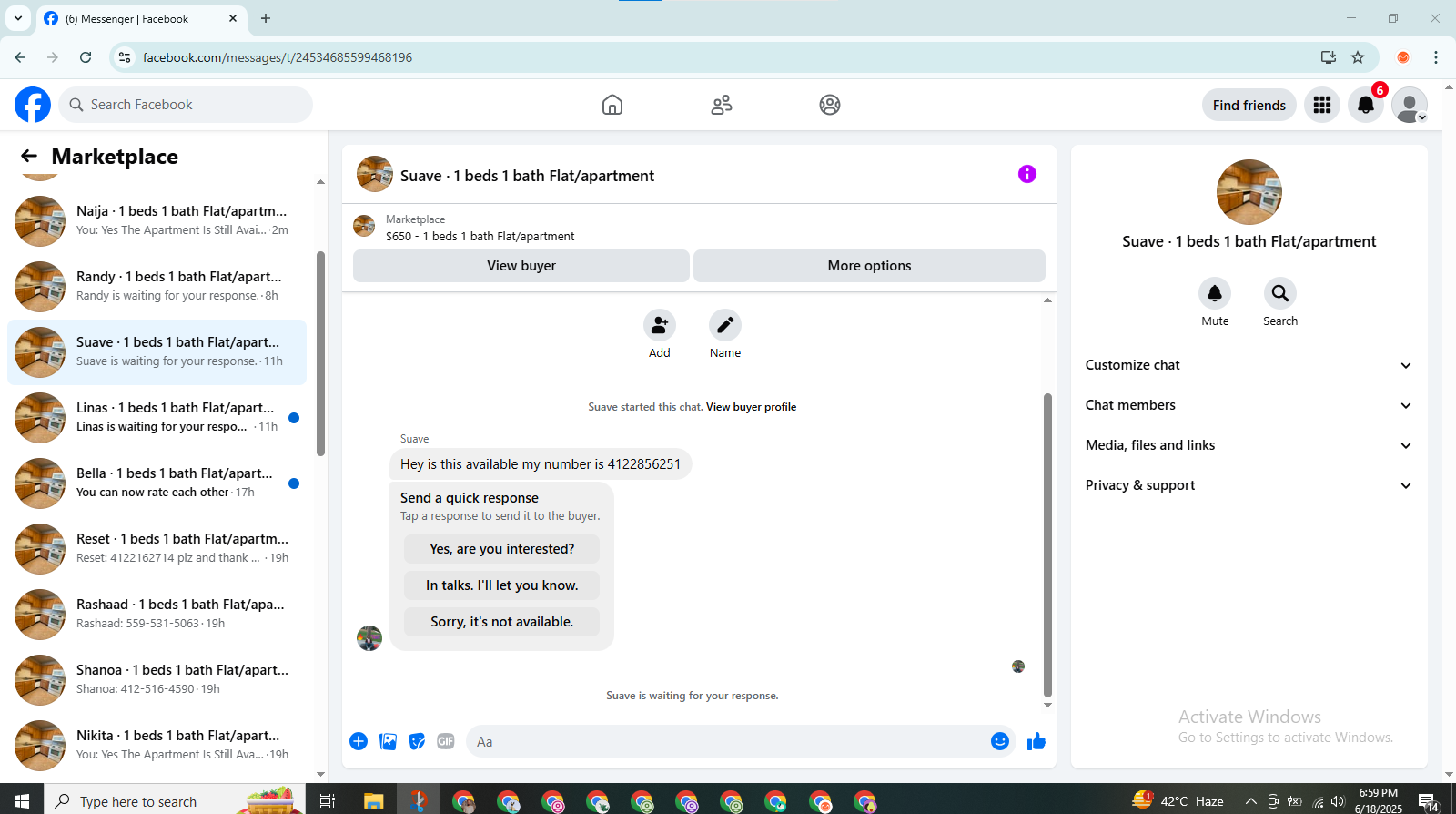Screen dimensions: 1456x814
Task: Open a new browser tab
Action: point(266,18)
